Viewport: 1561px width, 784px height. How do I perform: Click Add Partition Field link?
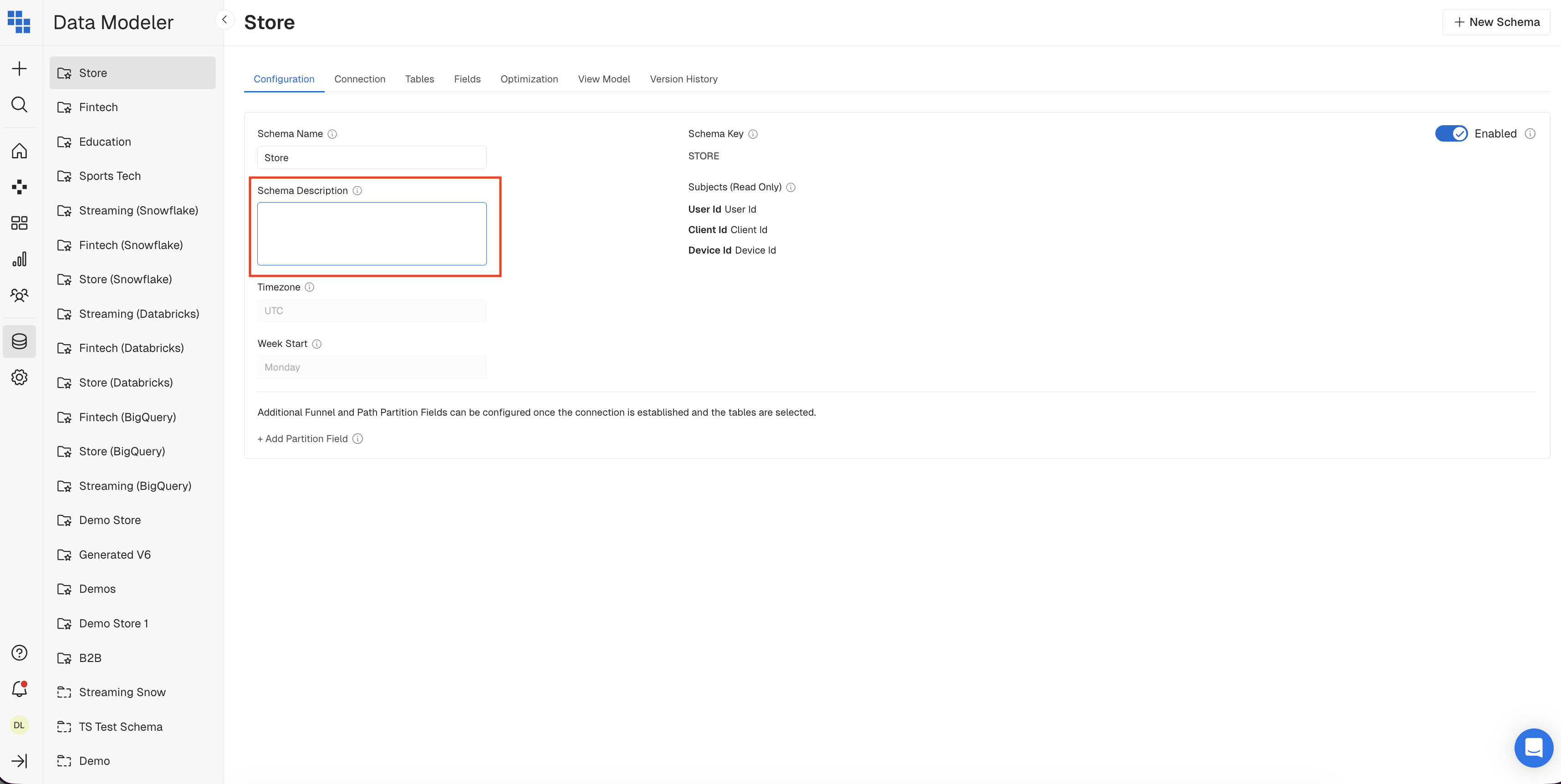point(303,438)
